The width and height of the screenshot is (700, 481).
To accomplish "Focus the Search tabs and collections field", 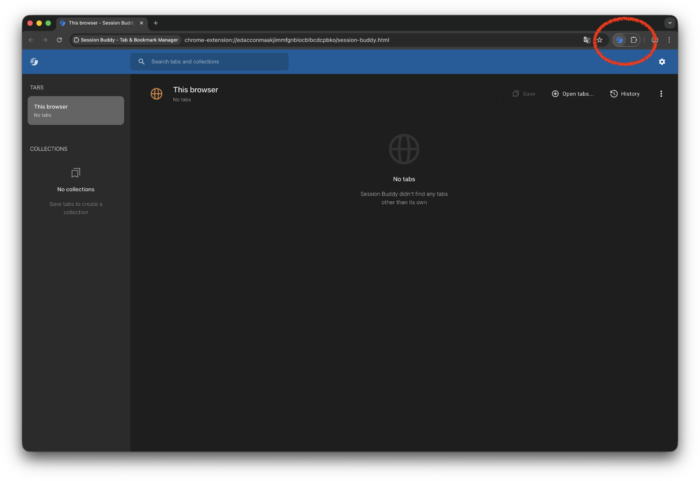I will point(215,62).
